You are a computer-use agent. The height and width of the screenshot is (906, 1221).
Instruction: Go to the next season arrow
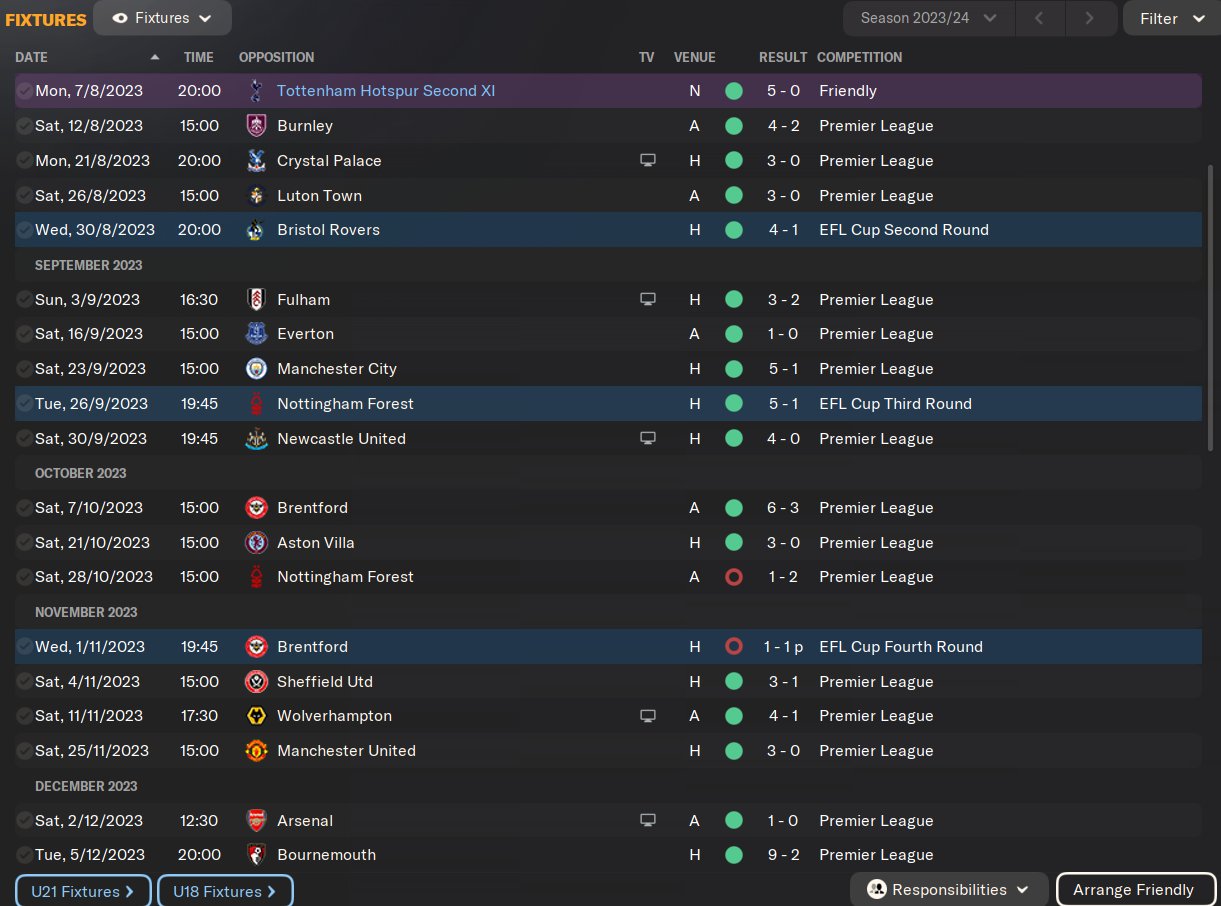tap(1088, 18)
